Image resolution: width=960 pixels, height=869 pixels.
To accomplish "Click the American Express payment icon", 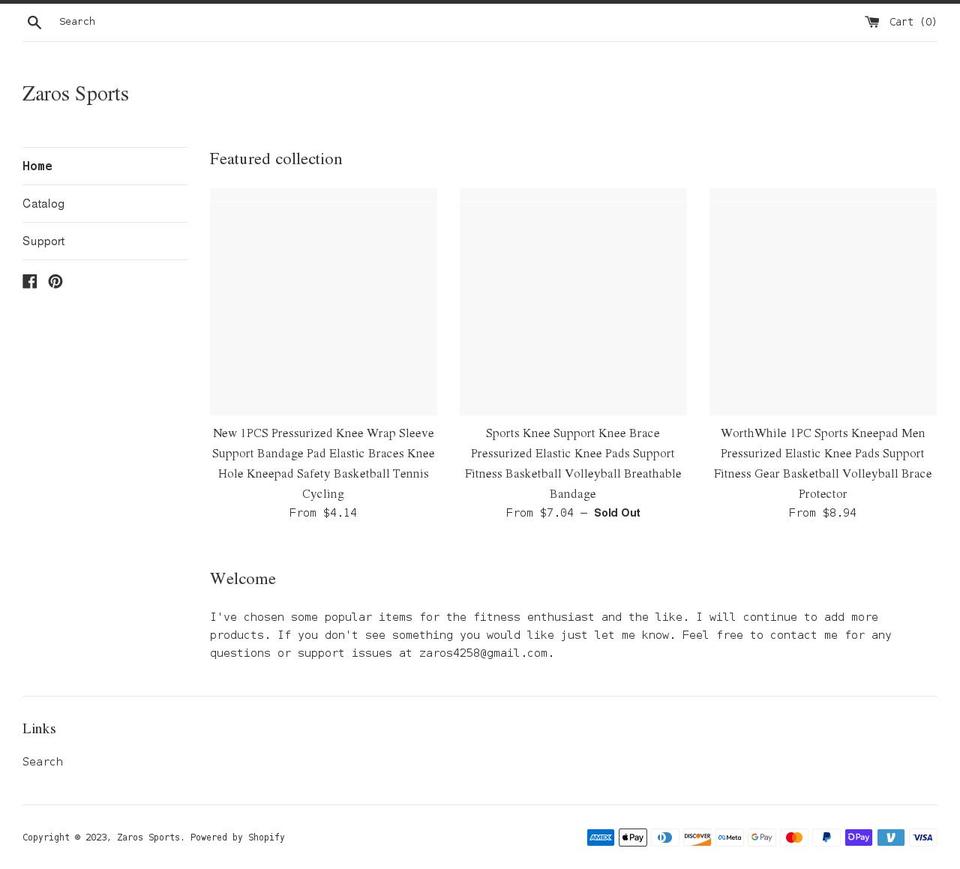I will pyautogui.click(x=601, y=837).
